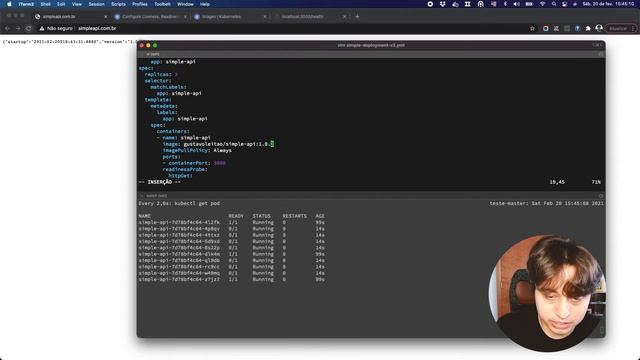Open the Window menu
This screenshot has height=360, width=640.
[x=185, y=4]
